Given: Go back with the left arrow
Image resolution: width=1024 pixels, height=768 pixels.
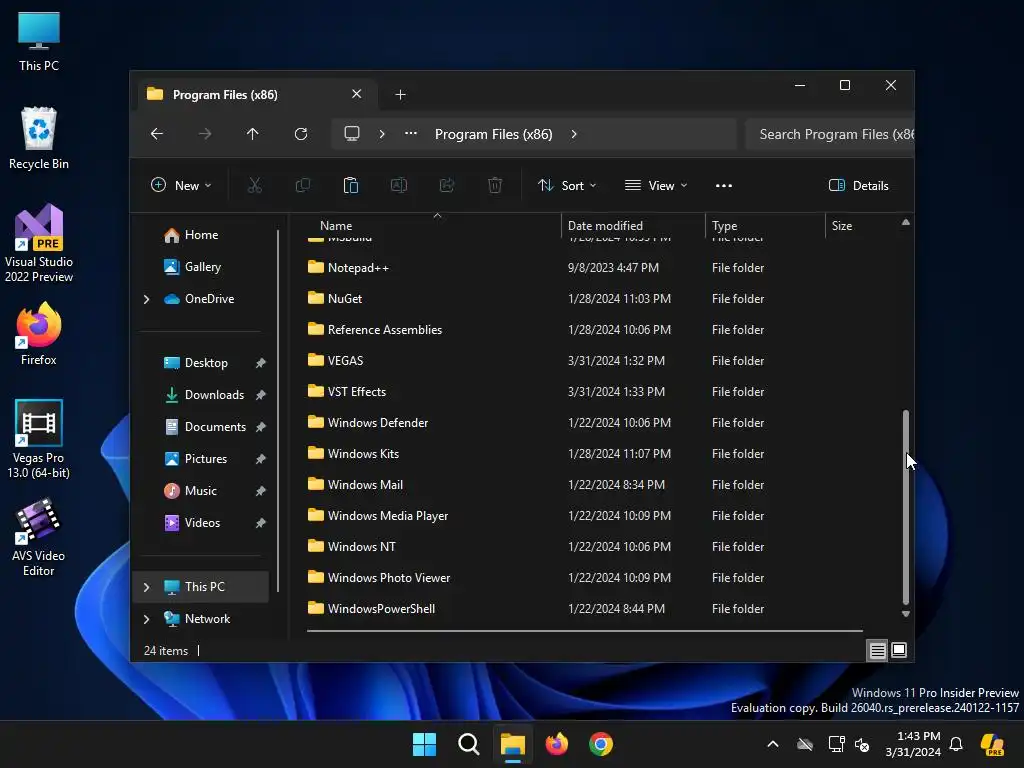Looking at the screenshot, I should (157, 134).
